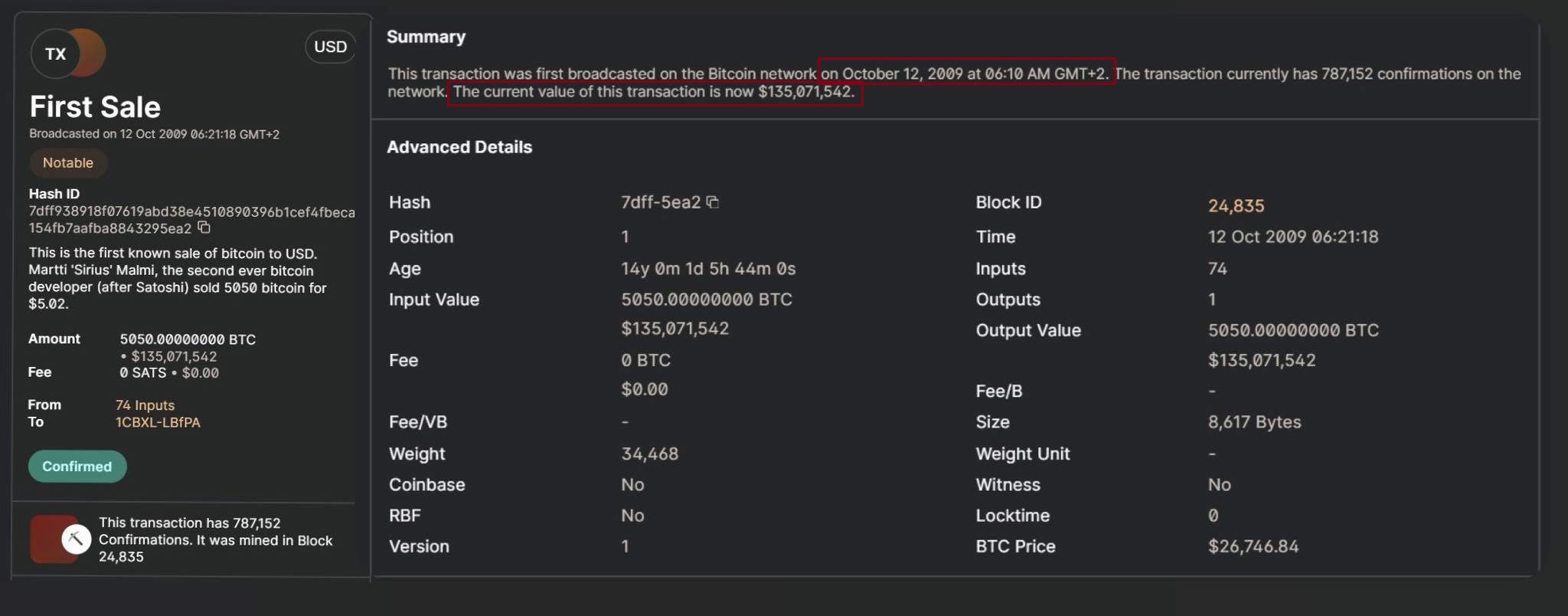Click the TX transaction icon
The height and width of the screenshot is (616, 1568).
[x=55, y=54]
